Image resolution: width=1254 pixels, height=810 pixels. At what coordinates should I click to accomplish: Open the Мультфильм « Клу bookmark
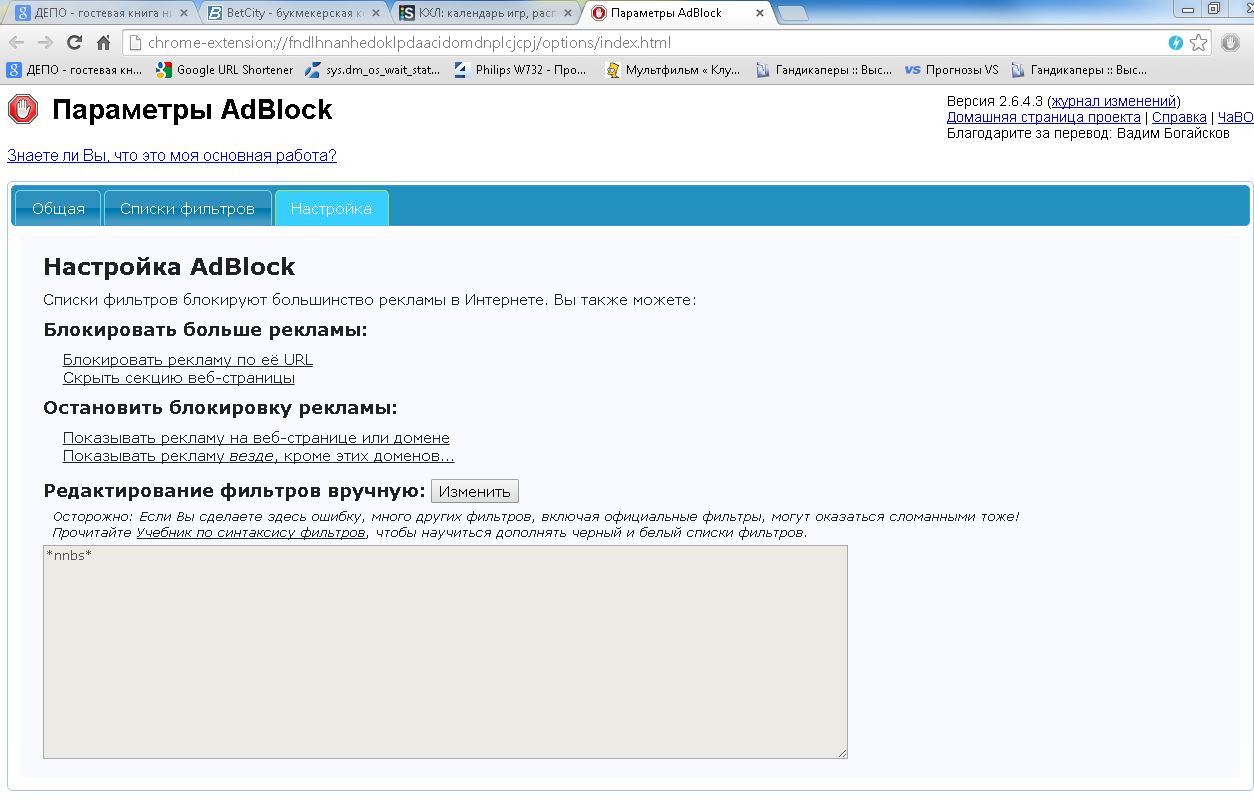coord(673,70)
